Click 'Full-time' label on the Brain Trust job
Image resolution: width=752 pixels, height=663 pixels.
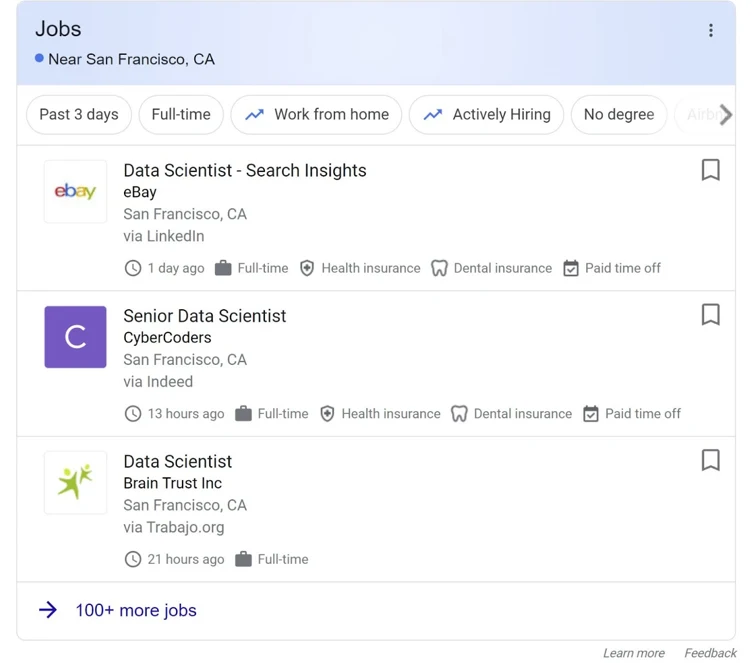click(x=283, y=559)
